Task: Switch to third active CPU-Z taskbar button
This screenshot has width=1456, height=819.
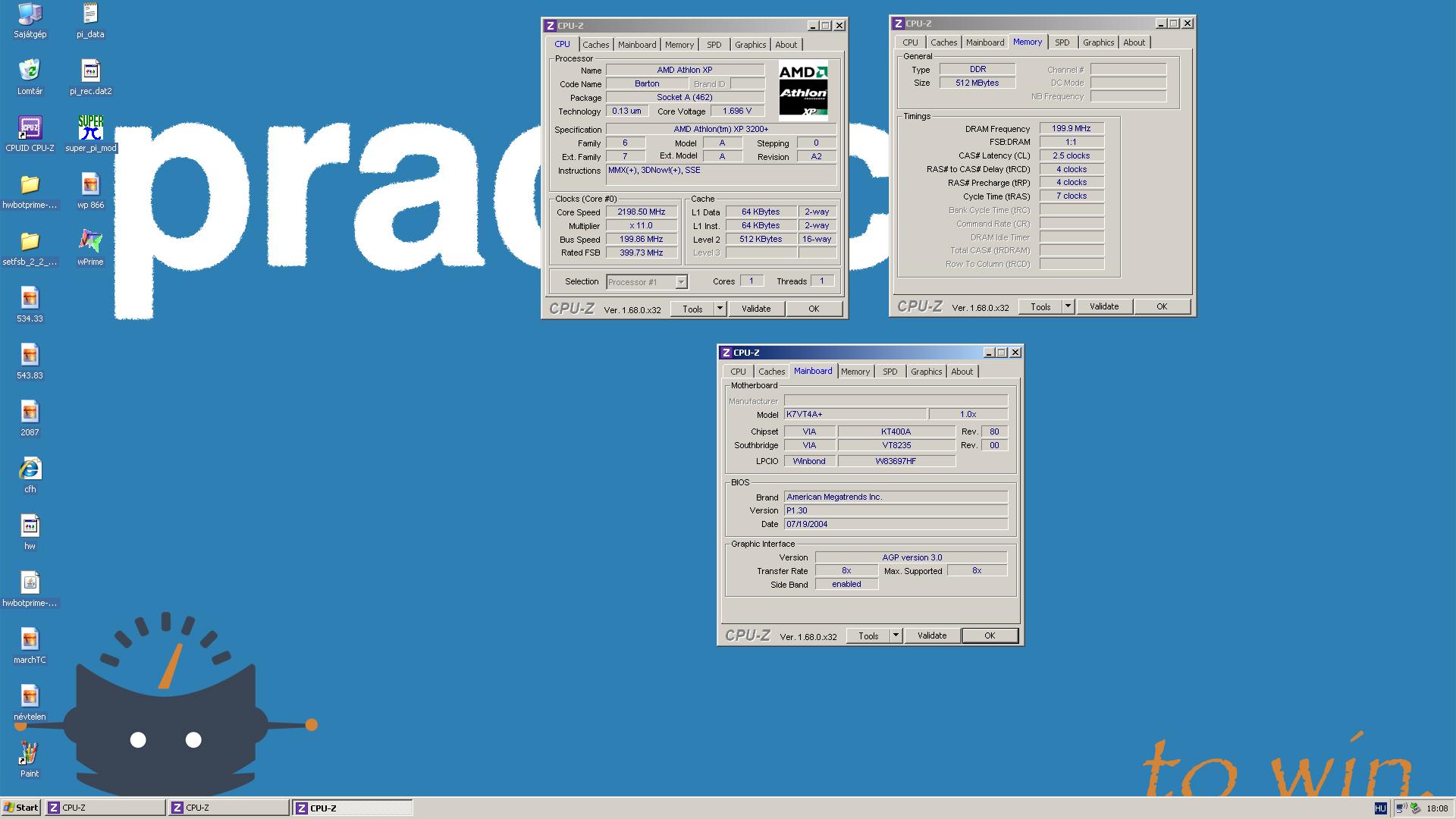Action: (x=353, y=808)
